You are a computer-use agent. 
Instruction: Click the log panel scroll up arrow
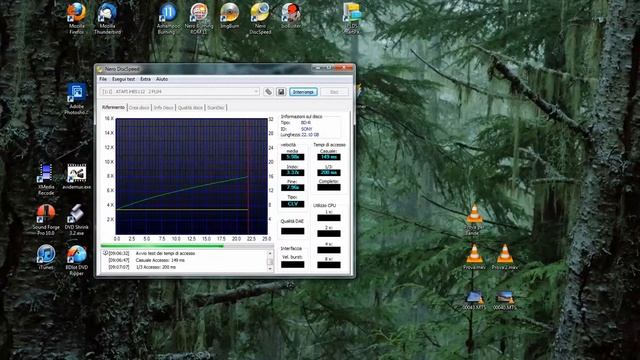point(270,253)
